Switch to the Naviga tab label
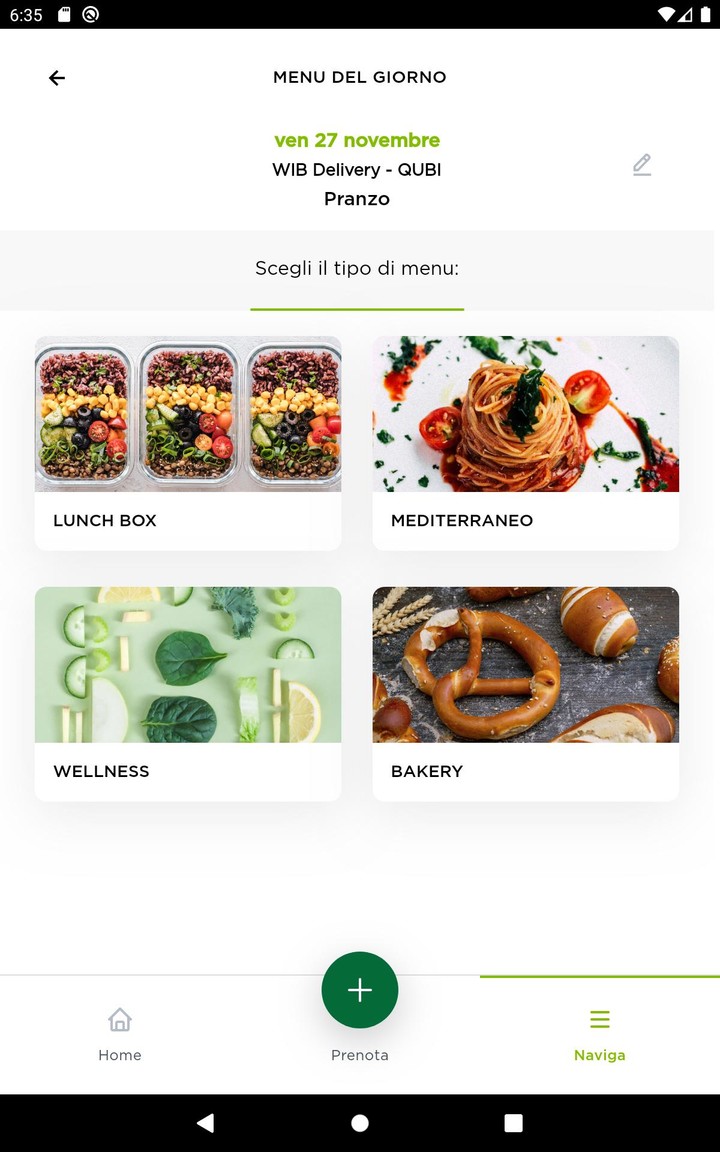720x1152 pixels. [600, 1055]
